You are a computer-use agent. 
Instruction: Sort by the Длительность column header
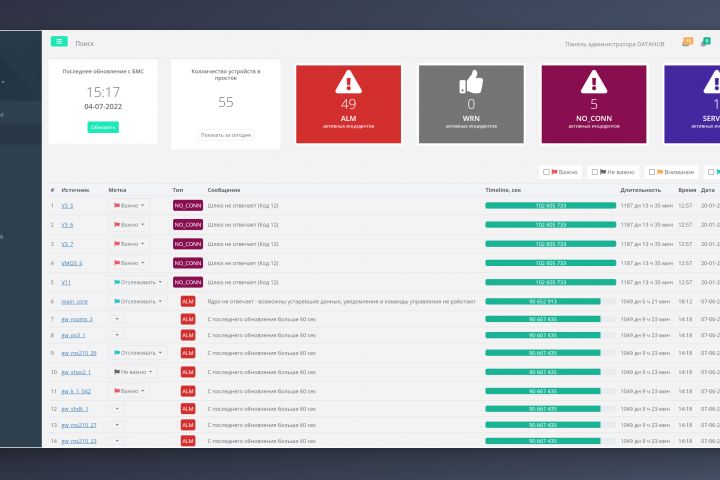click(x=641, y=190)
